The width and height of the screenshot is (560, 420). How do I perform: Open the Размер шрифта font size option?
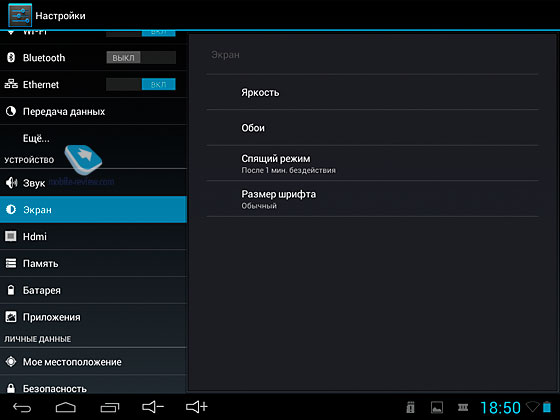pos(372,199)
